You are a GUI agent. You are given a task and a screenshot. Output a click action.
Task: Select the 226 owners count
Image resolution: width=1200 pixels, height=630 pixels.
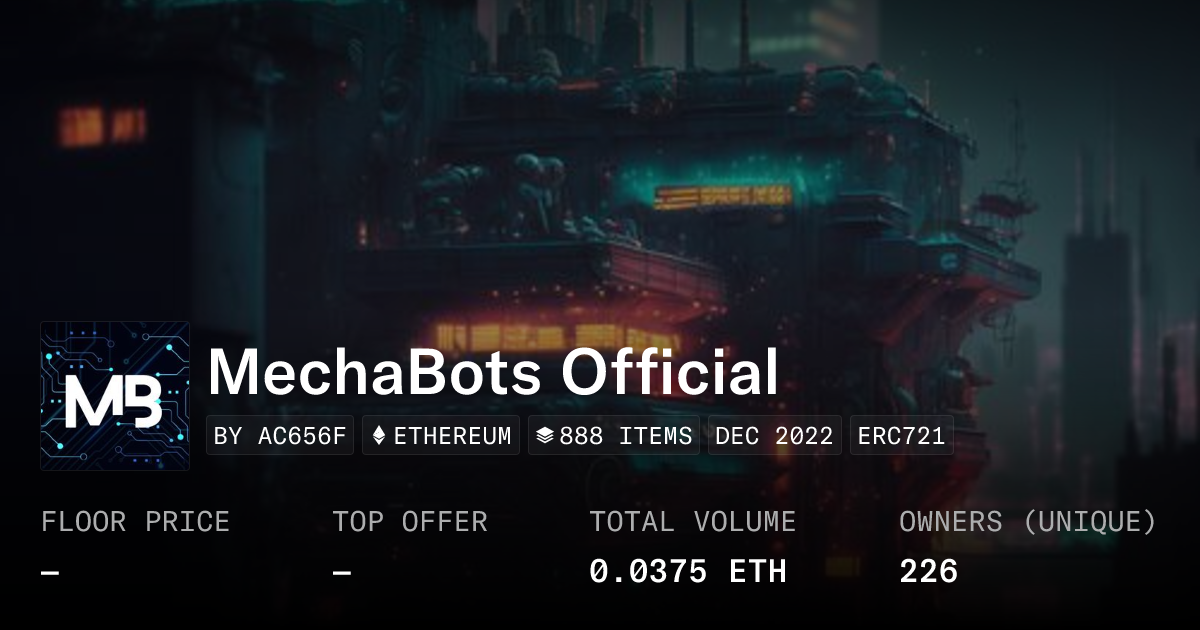pyautogui.click(x=928, y=572)
